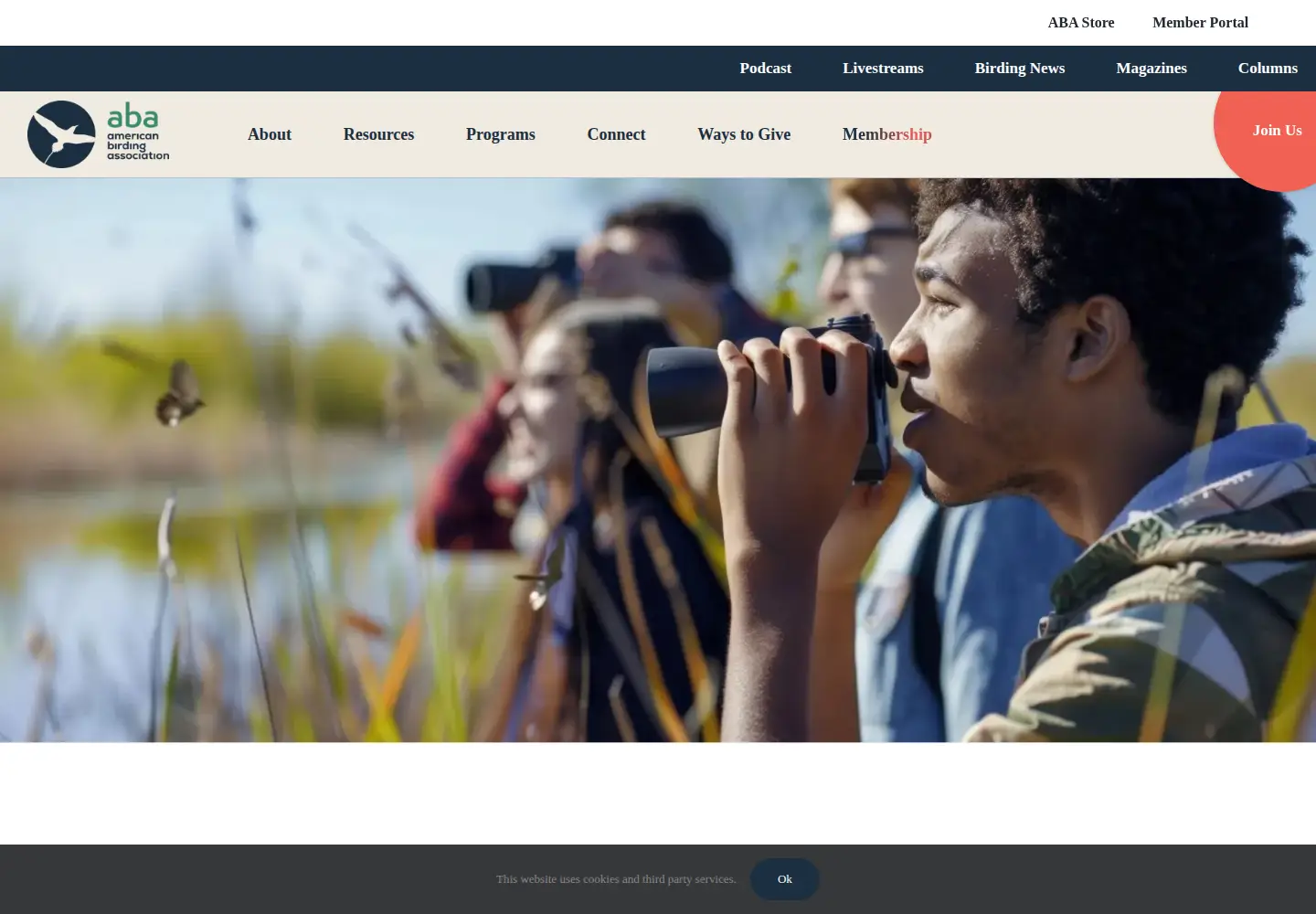Expand the Connect menu
Viewport: 1316px width, 914px height.
[616, 134]
